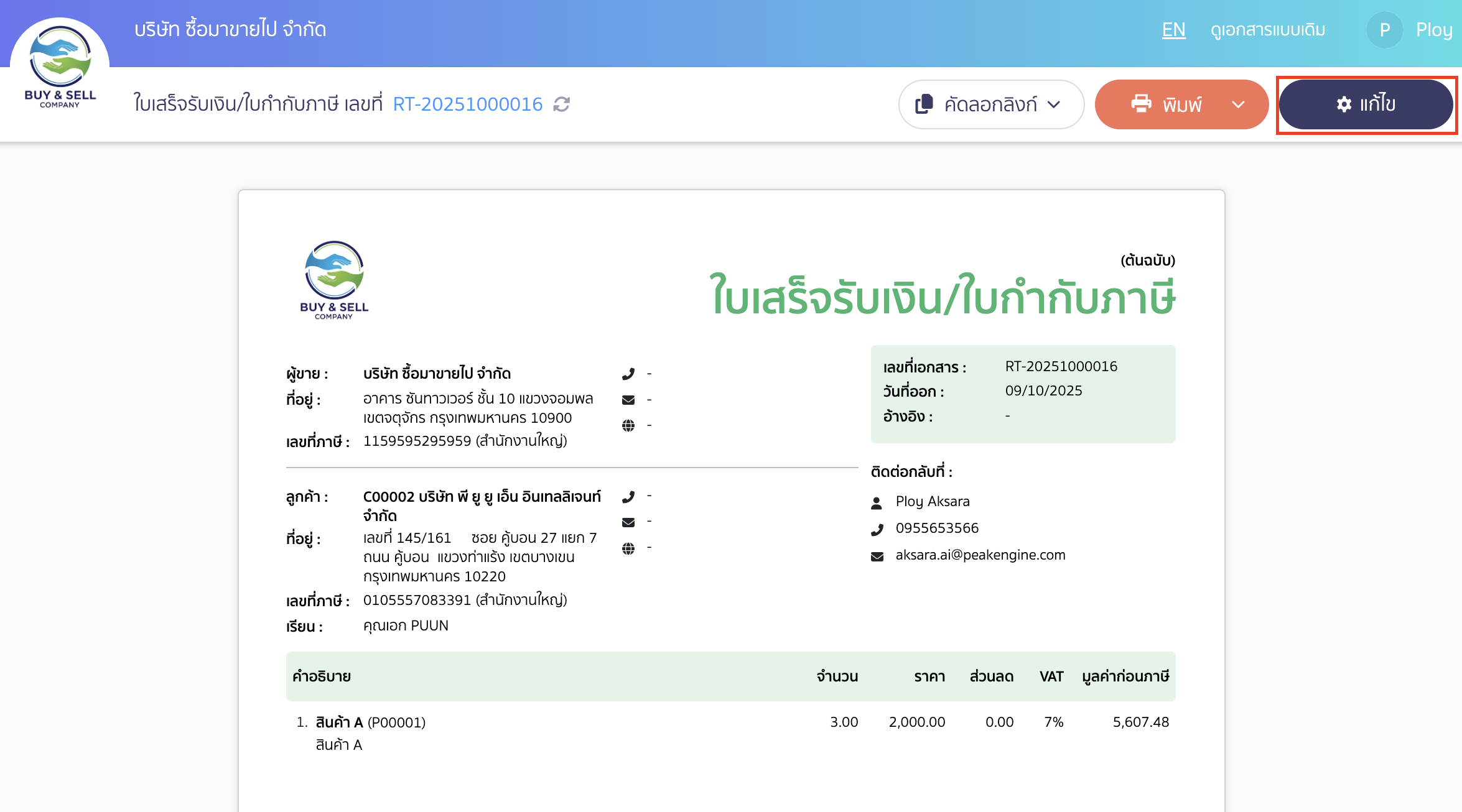The image size is (1462, 812).
Task: Click the printer icon on the orange พิมพ์ button
Action: (1142, 104)
